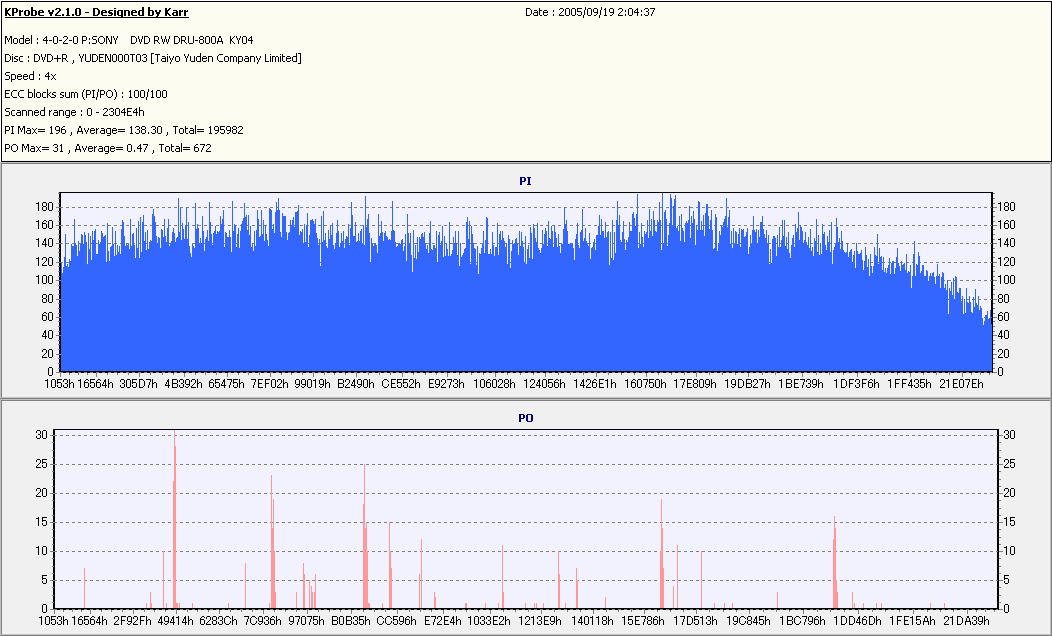Select the 1BC796h axis label
Image resolution: width=1052 pixels, height=636 pixels.
tap(802, 621)
